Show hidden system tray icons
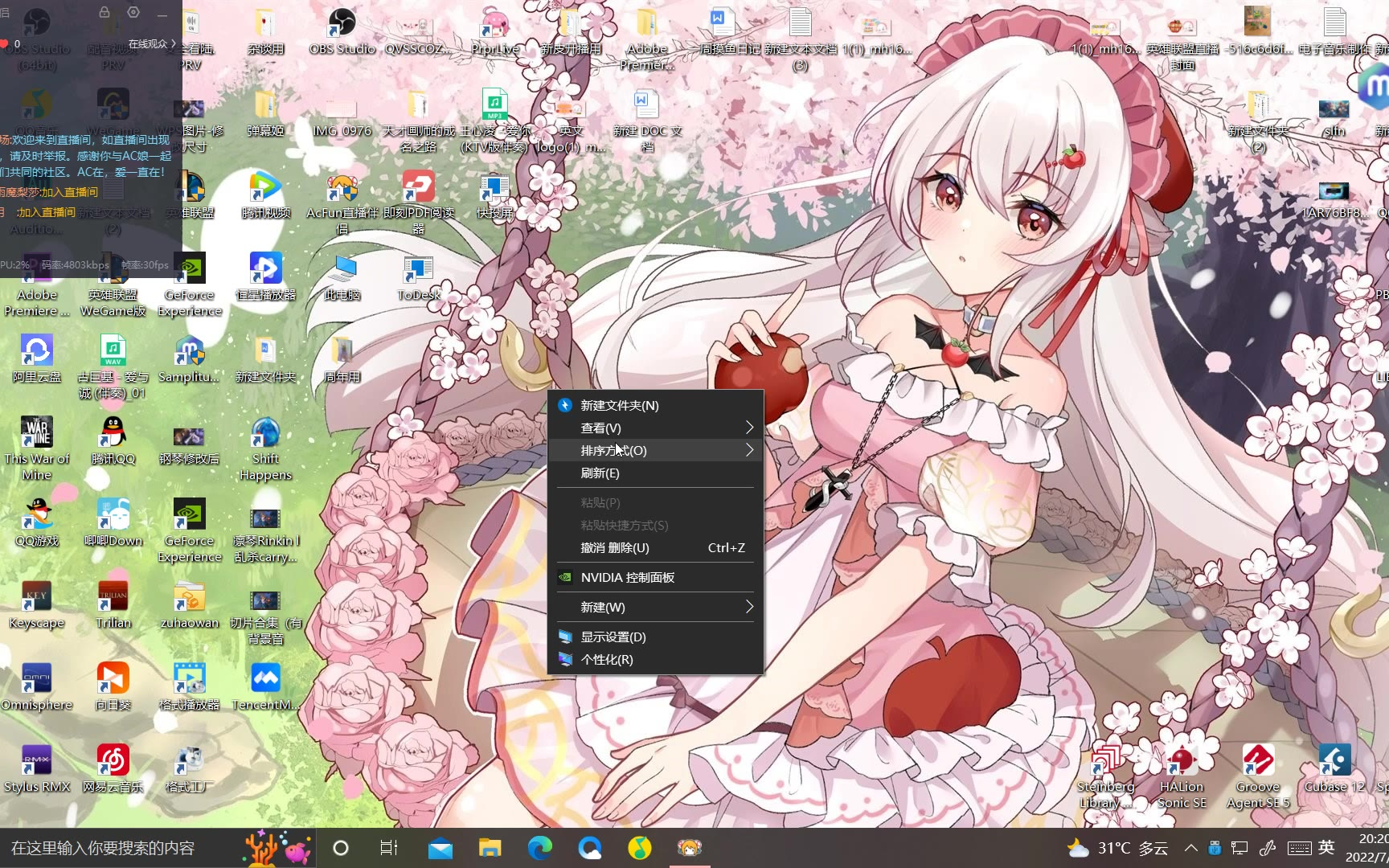 click(x=1190, y=848)
